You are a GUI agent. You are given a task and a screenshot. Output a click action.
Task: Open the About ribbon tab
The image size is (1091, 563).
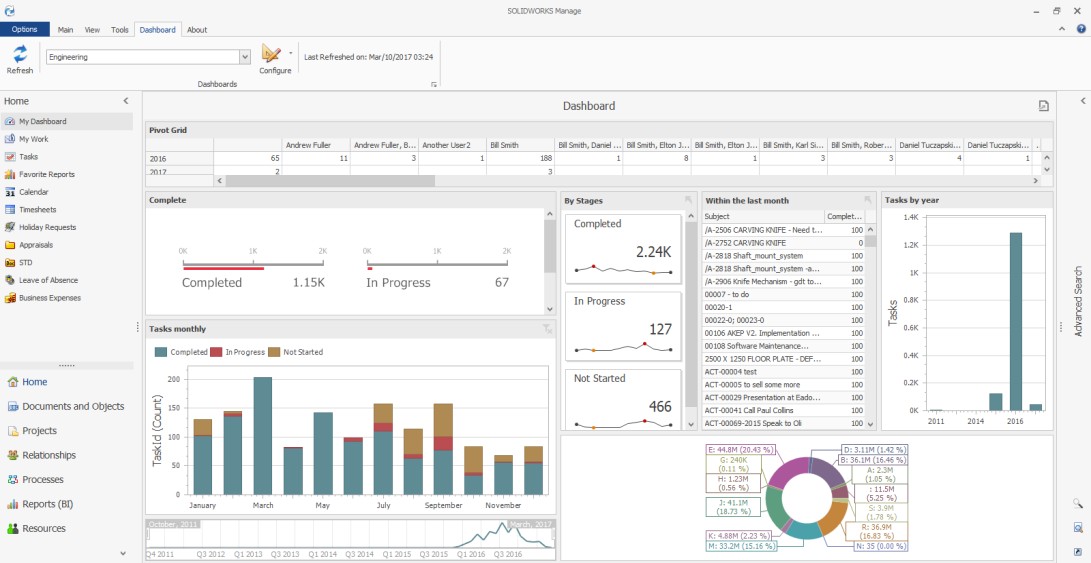pos(197,30)
